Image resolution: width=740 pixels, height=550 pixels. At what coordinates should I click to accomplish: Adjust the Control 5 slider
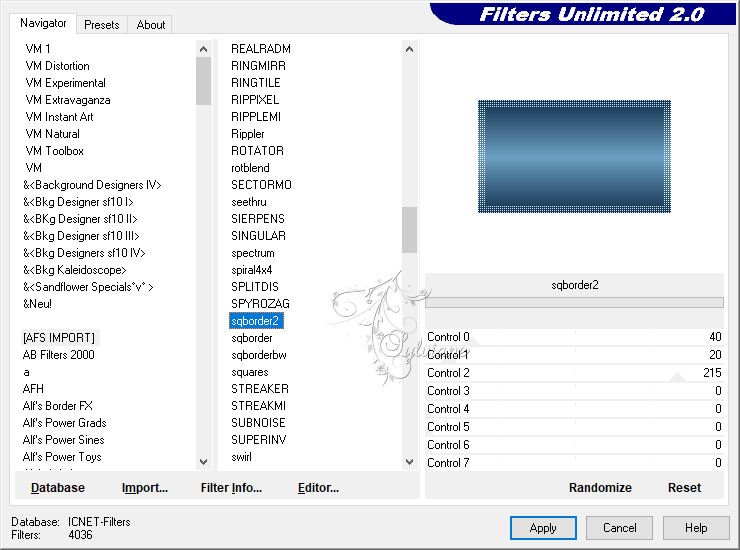pos(574,427)
